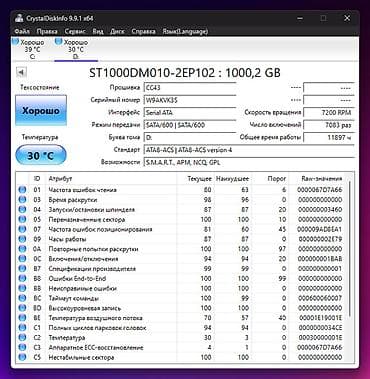
Task: Click status icon for attribute C5
Action: [x=22, y=357]
